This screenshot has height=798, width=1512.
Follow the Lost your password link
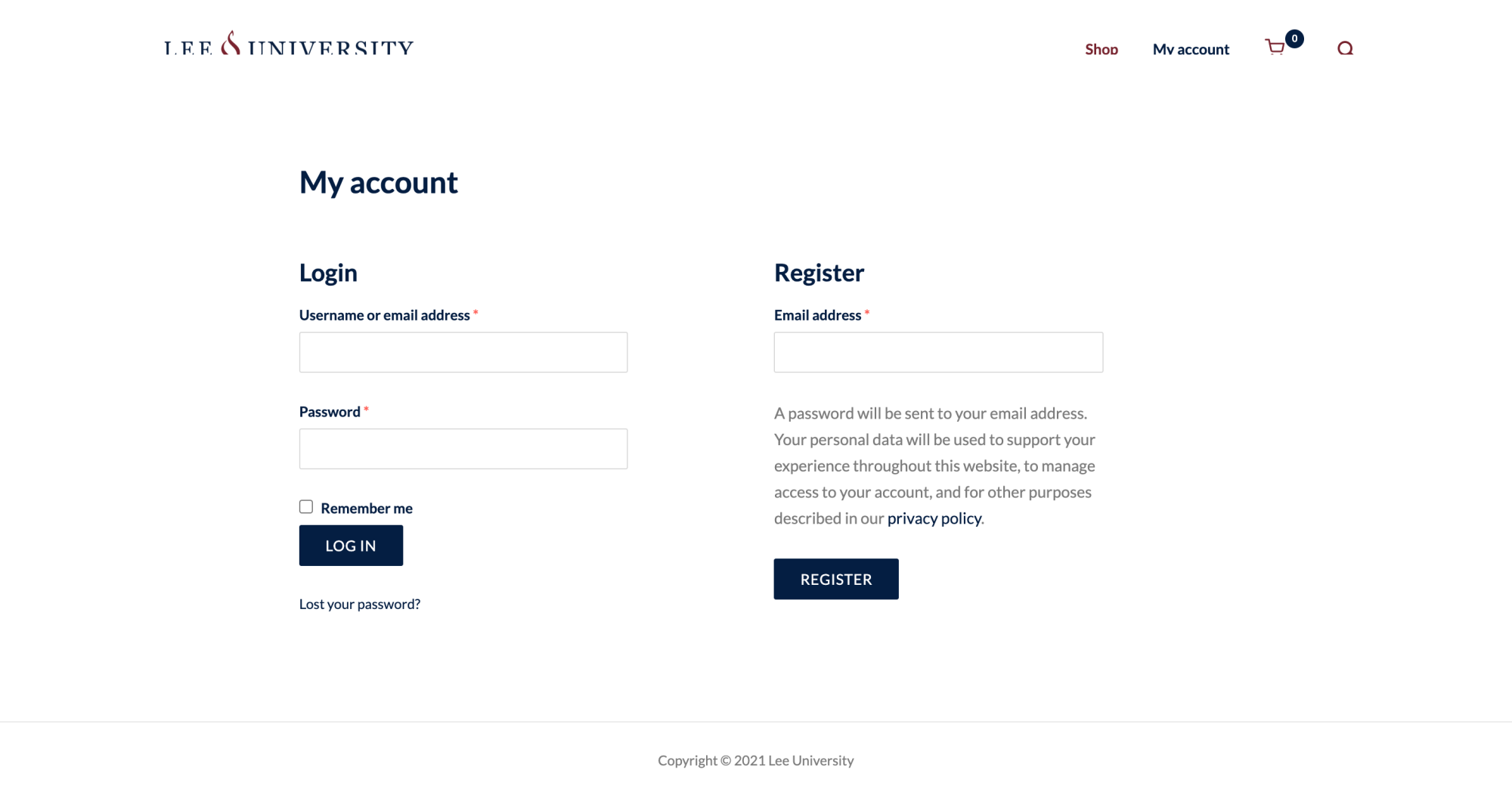(360, 604)
